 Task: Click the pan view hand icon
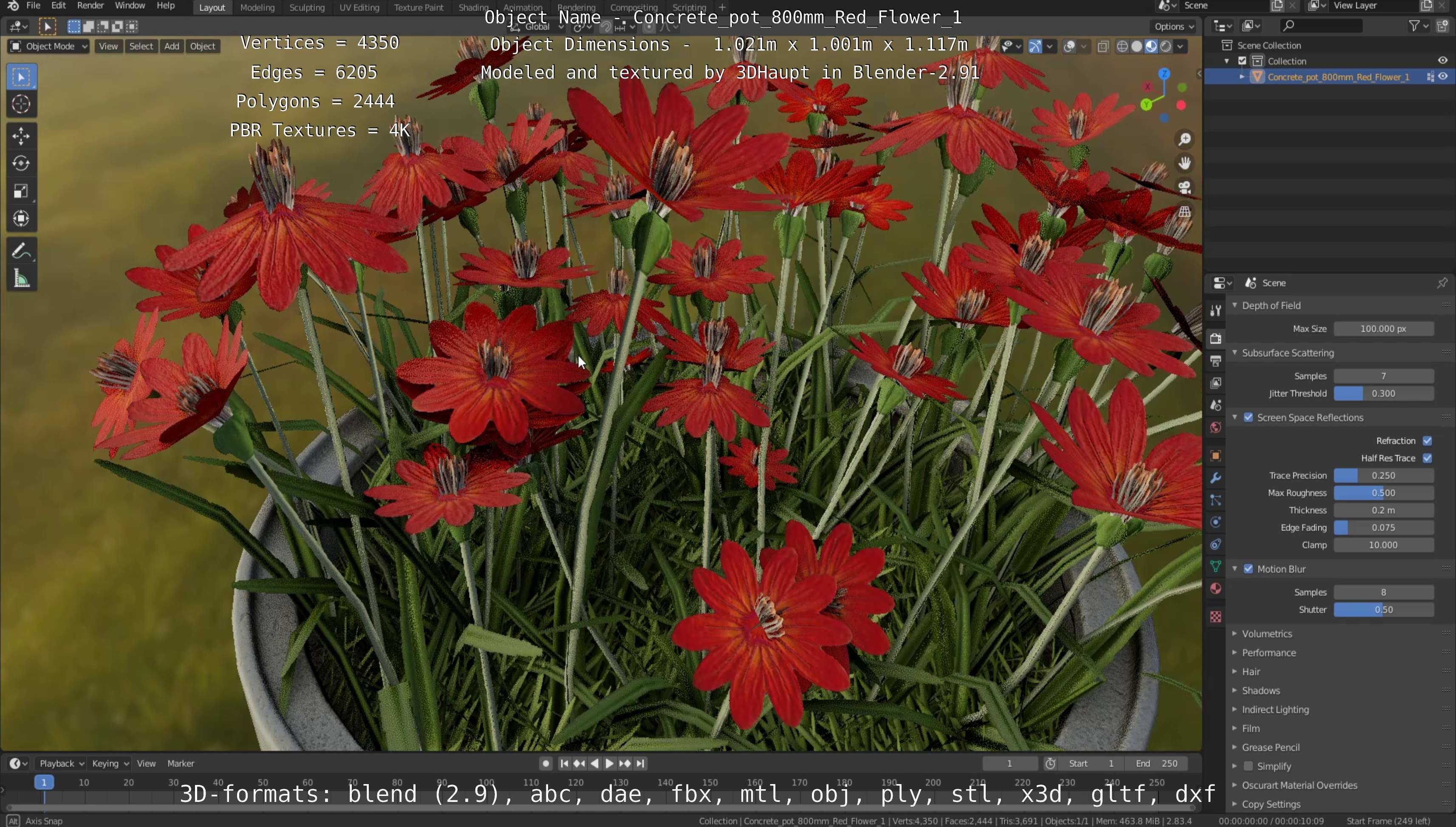point(1185,164)
